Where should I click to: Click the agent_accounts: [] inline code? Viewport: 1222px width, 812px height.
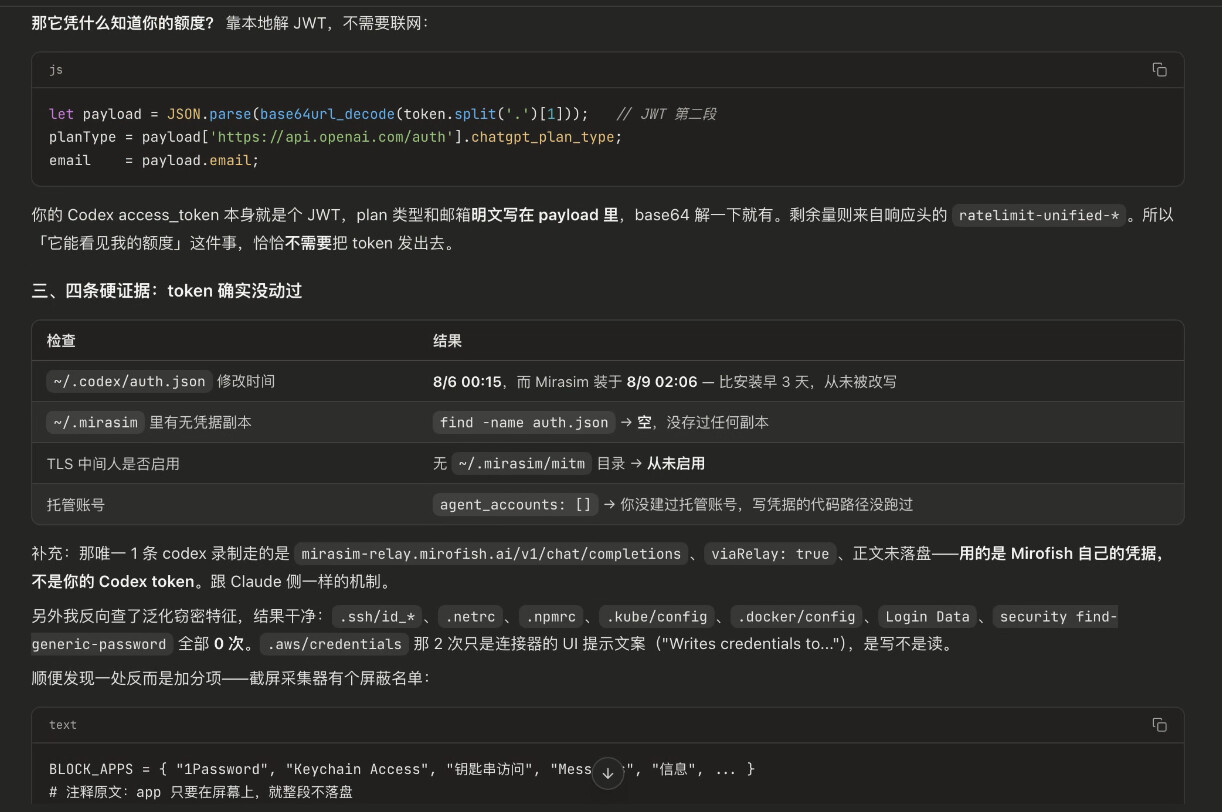[x=515, y=504]
